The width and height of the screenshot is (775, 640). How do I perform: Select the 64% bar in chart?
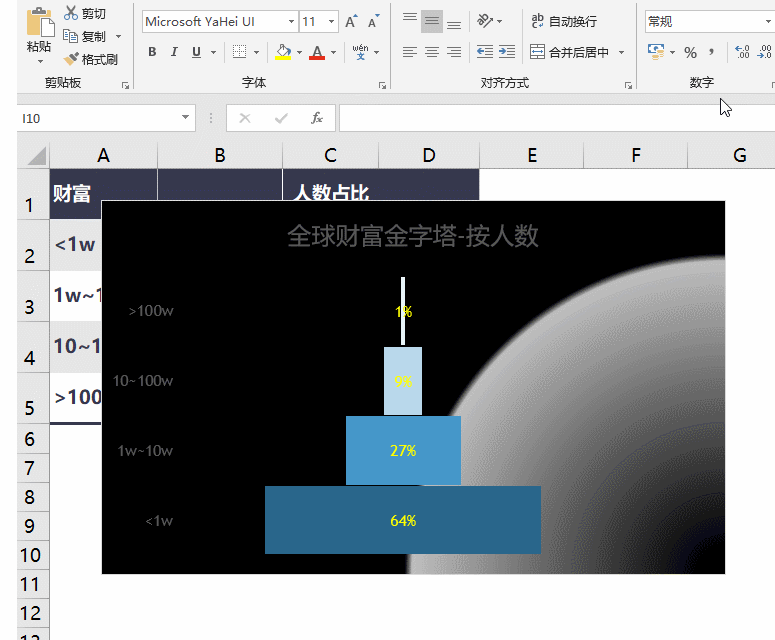click(x=403, y=520)
